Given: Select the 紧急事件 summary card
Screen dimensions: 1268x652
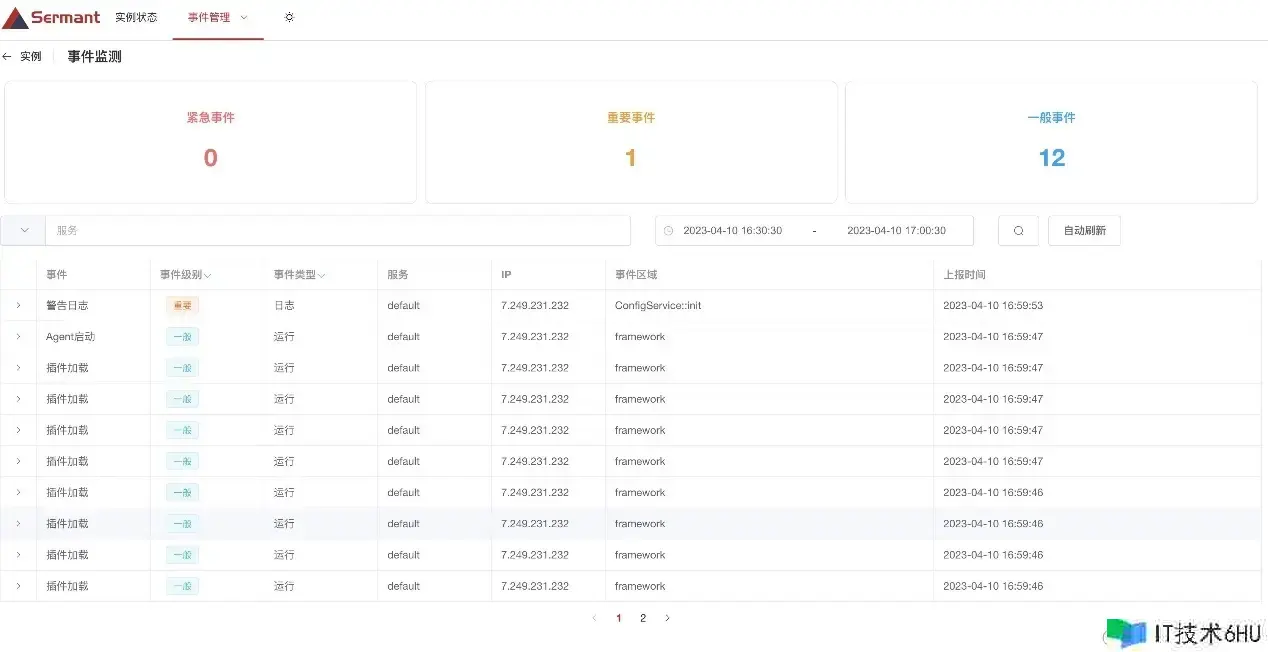Looking at the screenshot, I should [x=210, y=142].
